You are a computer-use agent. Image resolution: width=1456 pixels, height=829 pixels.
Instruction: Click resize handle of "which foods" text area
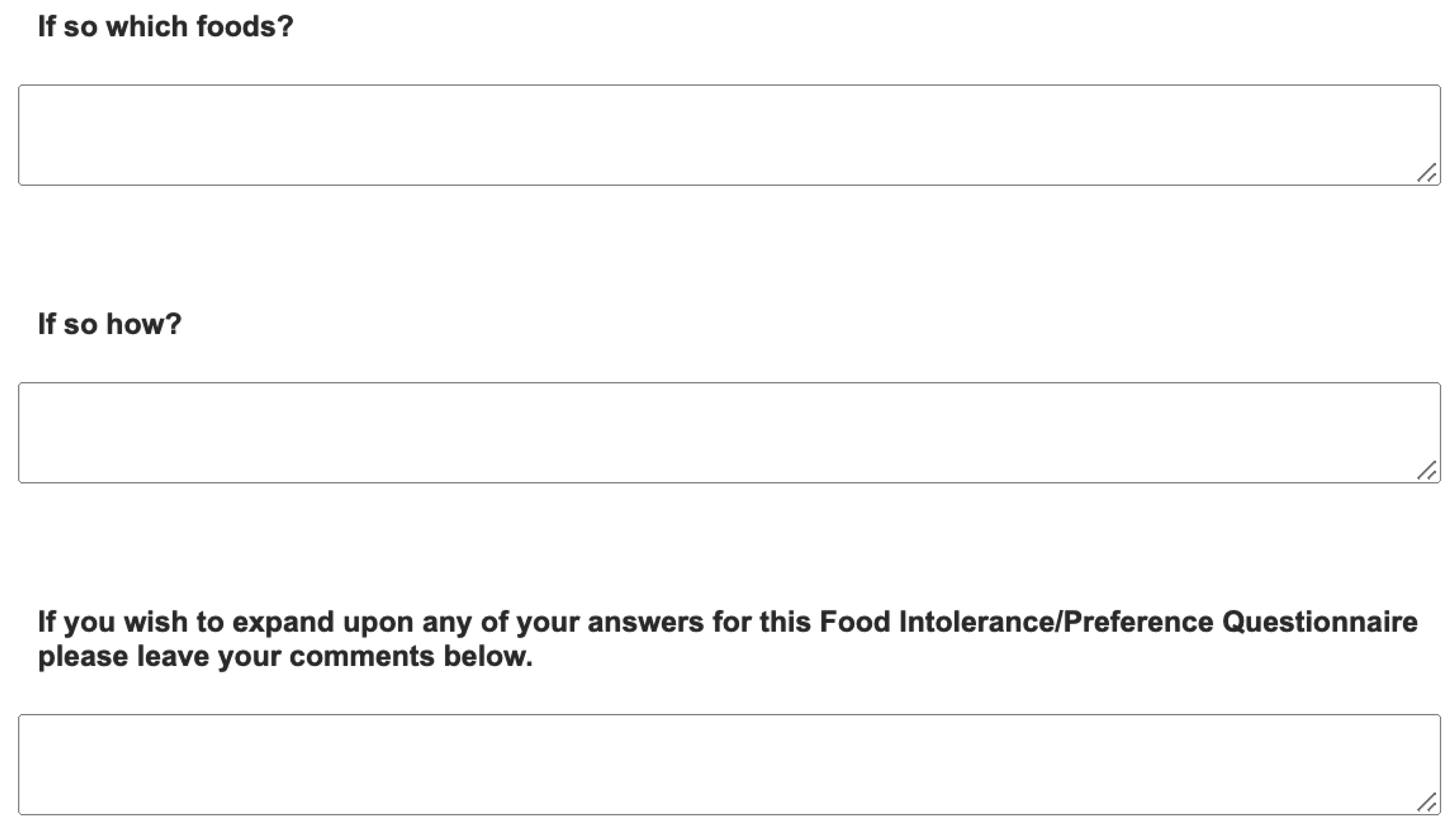pos(1428,174)
